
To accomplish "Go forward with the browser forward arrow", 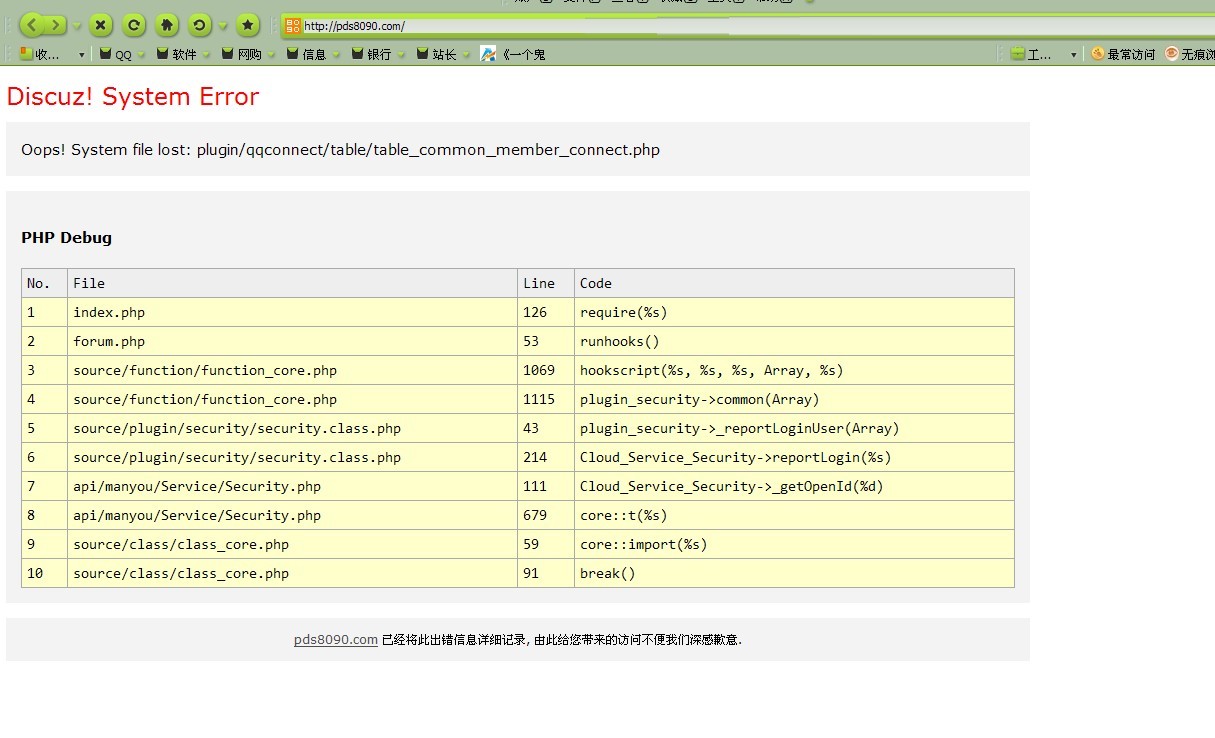I will 56,25.
